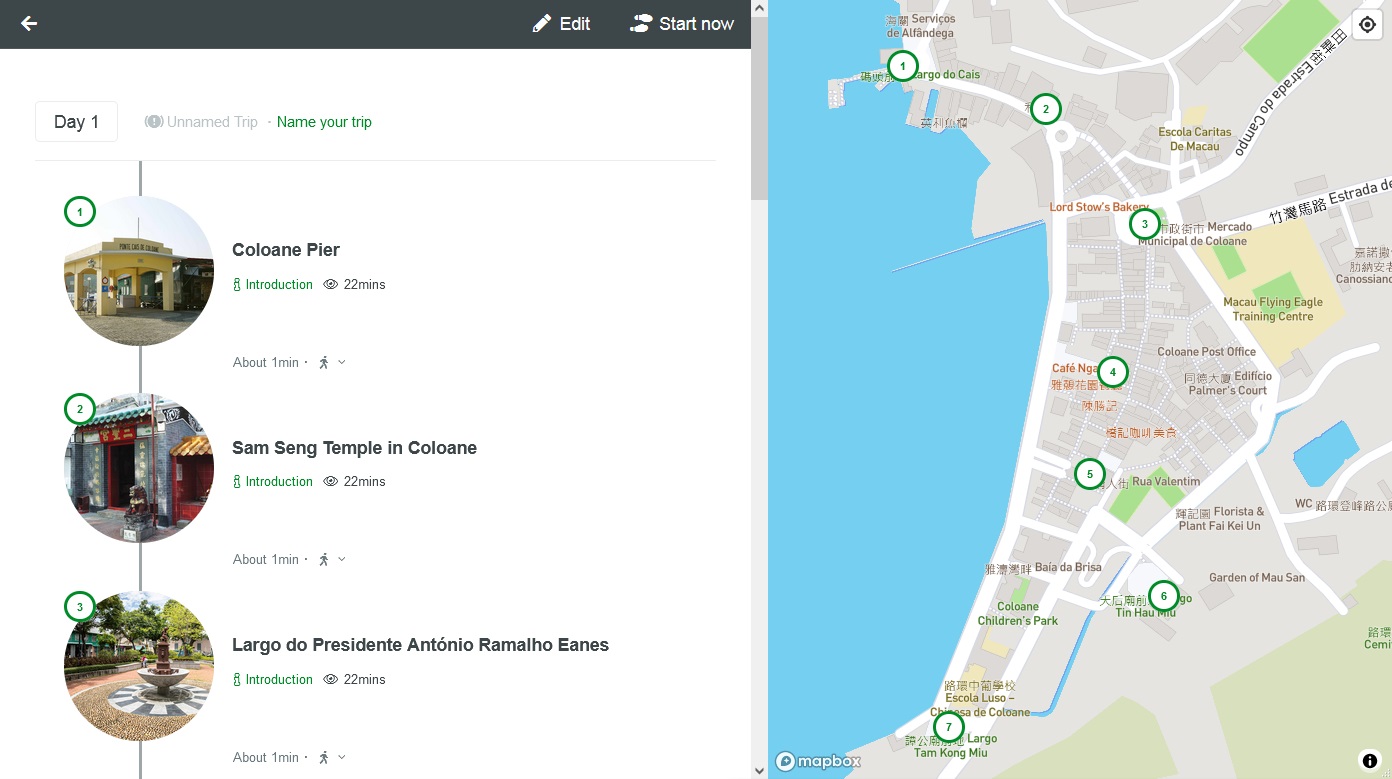1392x779 pixels.
Task: Click map marker 6 near Tin Hau
Action: click(x=1163, y=596)
